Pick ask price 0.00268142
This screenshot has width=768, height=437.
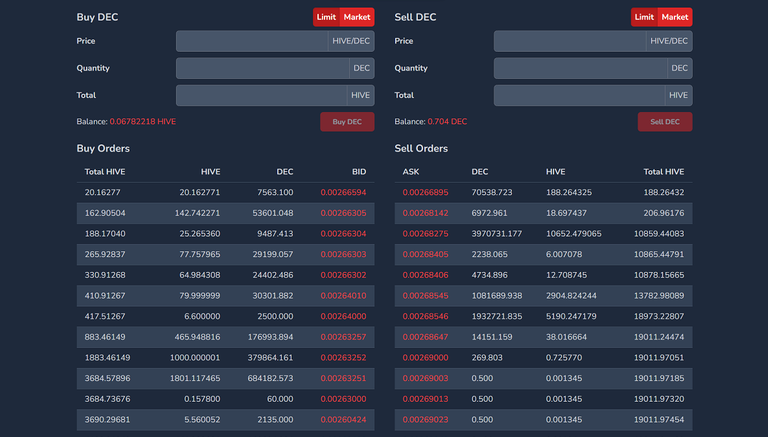click(x=425, y=213)
